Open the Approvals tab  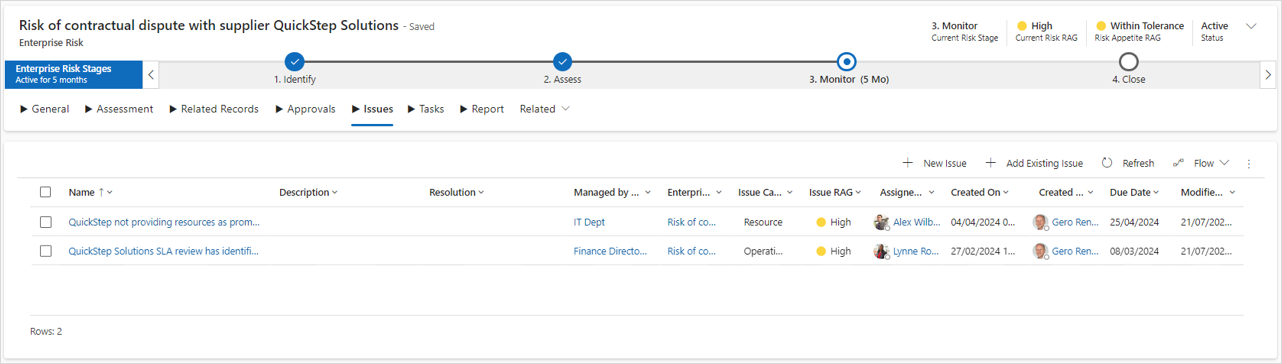pyautogui.click(x=306, y=109)
